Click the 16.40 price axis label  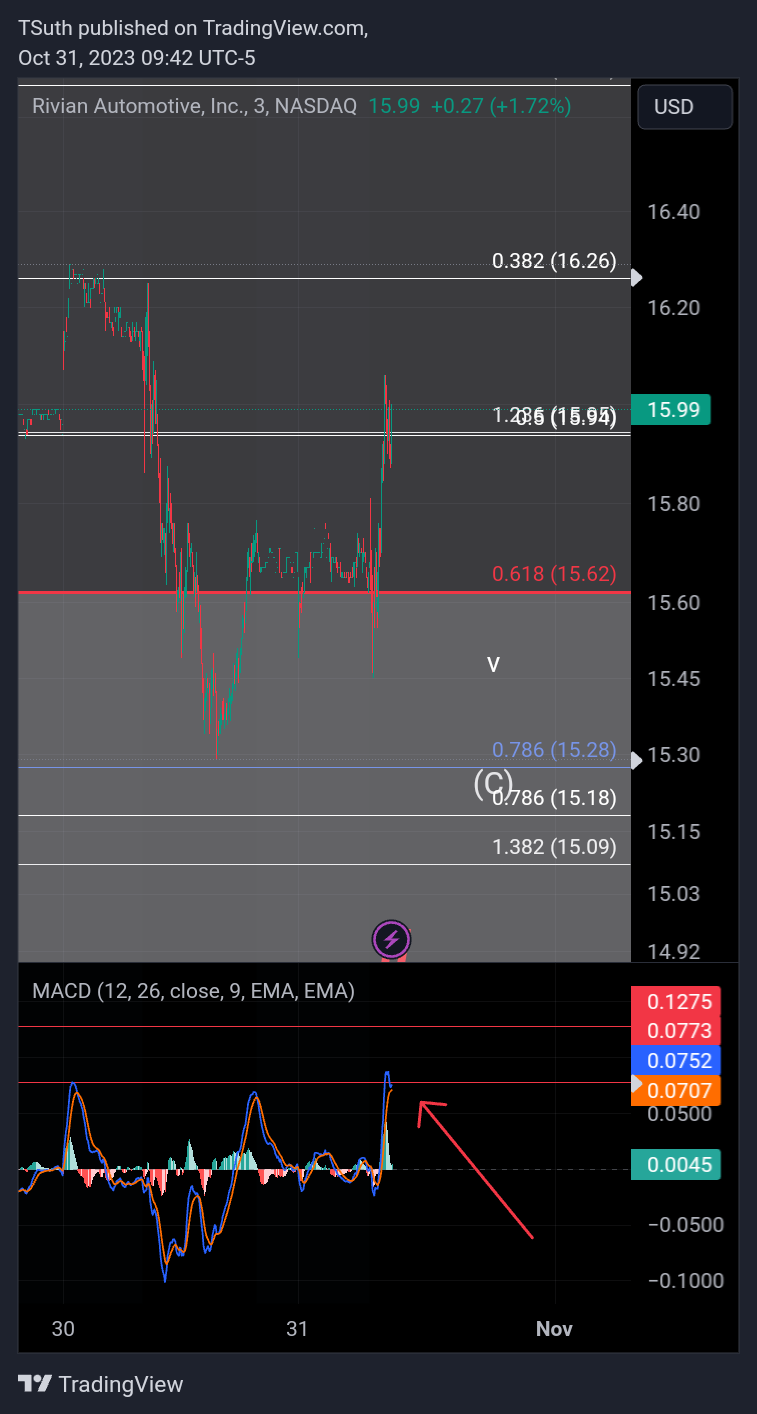673,212
